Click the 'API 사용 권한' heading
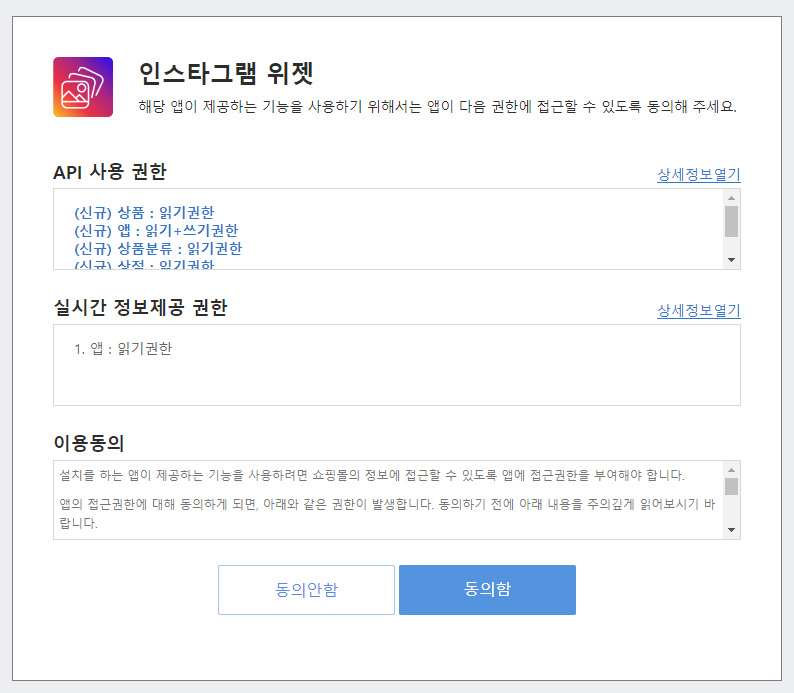Viewport: 794px width, 693px height. tap(110, 172)
